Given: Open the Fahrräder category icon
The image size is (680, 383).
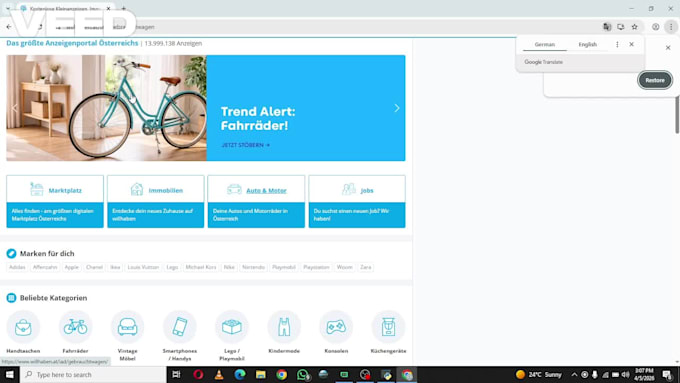Looking at the screenshot, I should click(x=75, y=327).
